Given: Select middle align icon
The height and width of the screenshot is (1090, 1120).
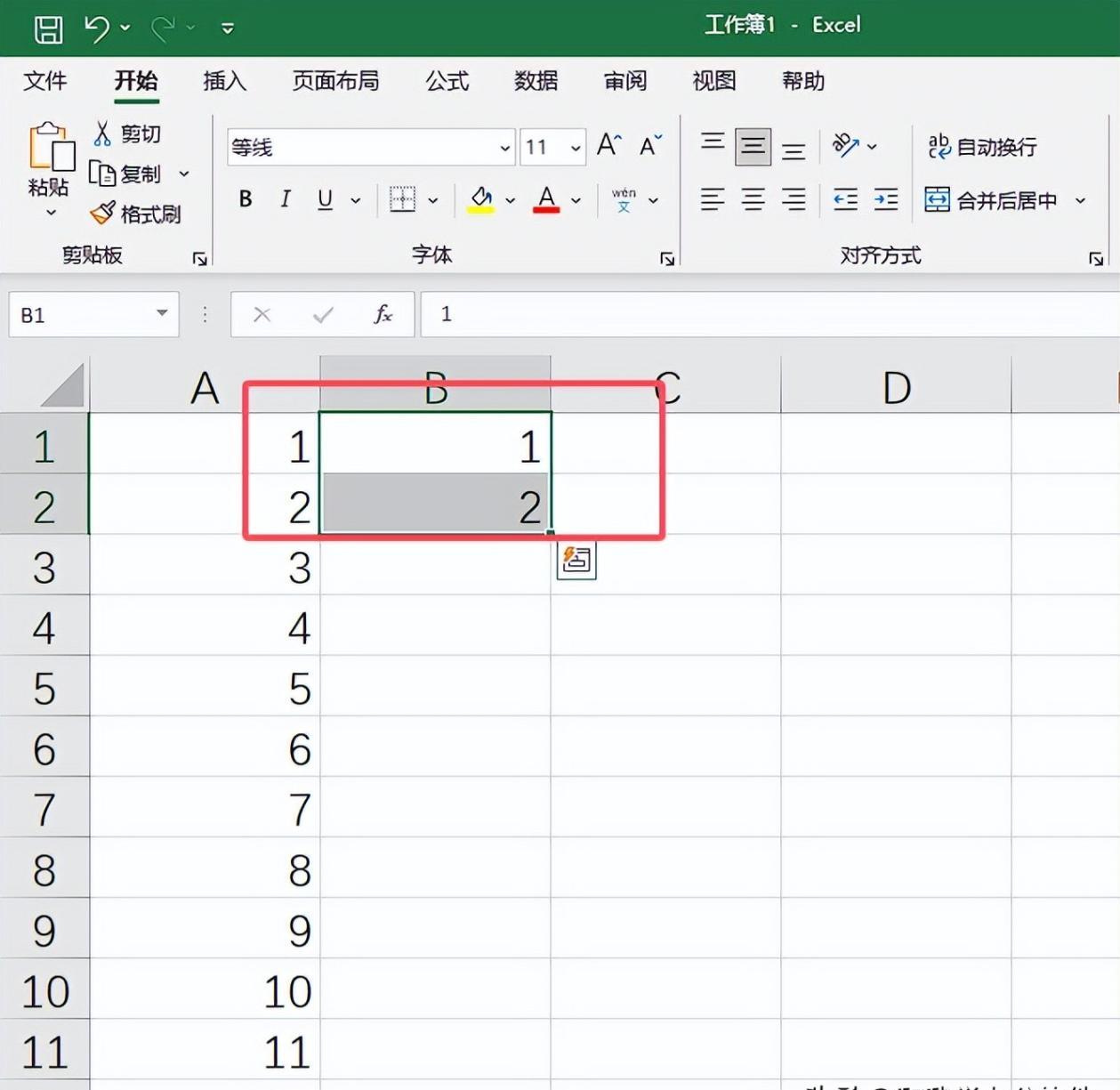Looking at the screenshot, I should [753, 147].
